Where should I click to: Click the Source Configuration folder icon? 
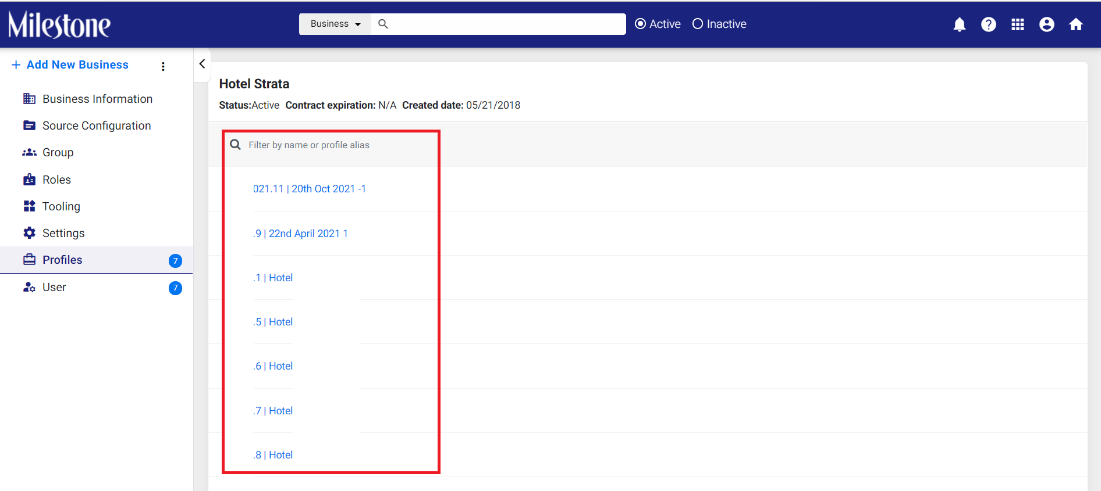coord(29,126)
